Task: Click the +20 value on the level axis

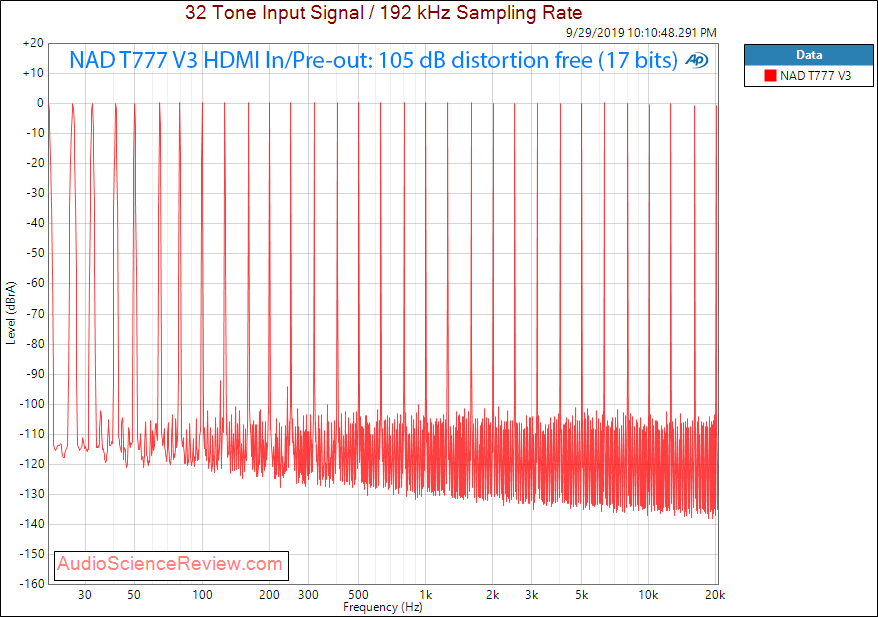Action: pyautogui.click(x=33, y=43)
